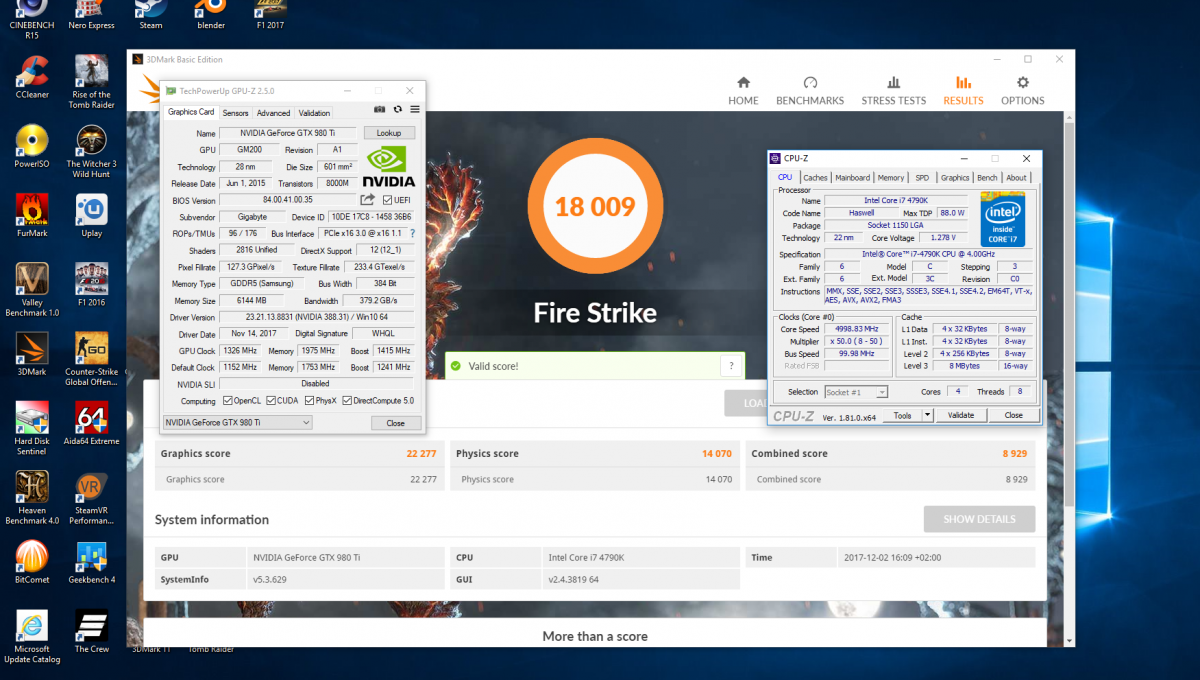Toggle the OpenCL checkbox

click(x=228, y=400)
